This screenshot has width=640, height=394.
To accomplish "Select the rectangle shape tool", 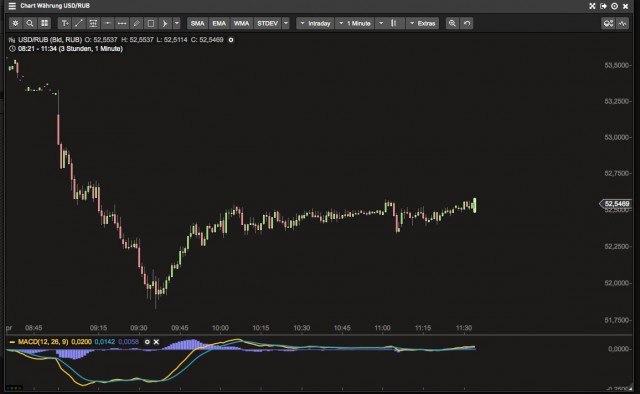I will pos(151,23).
